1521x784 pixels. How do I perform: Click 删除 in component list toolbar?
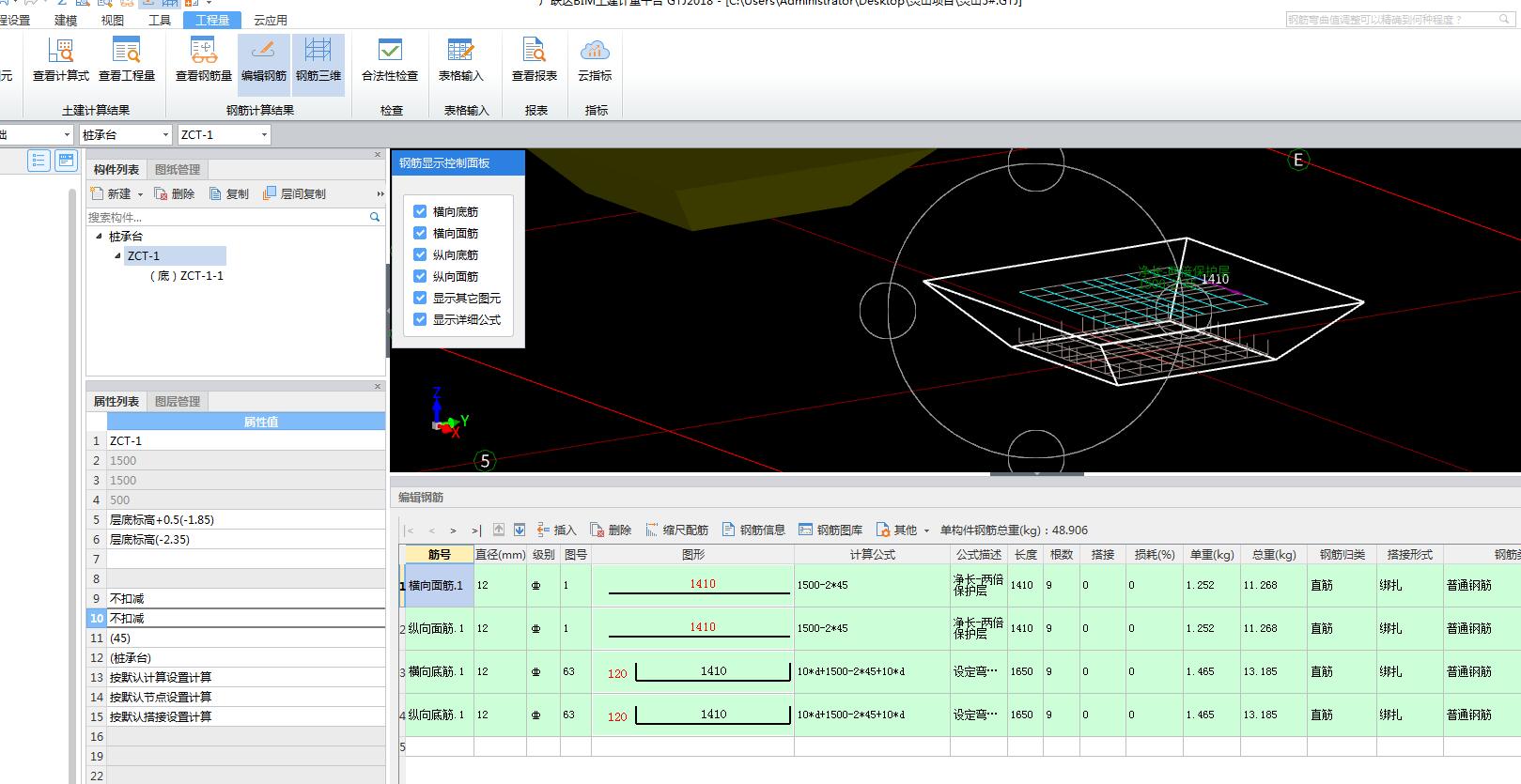[x=175, y=193]
